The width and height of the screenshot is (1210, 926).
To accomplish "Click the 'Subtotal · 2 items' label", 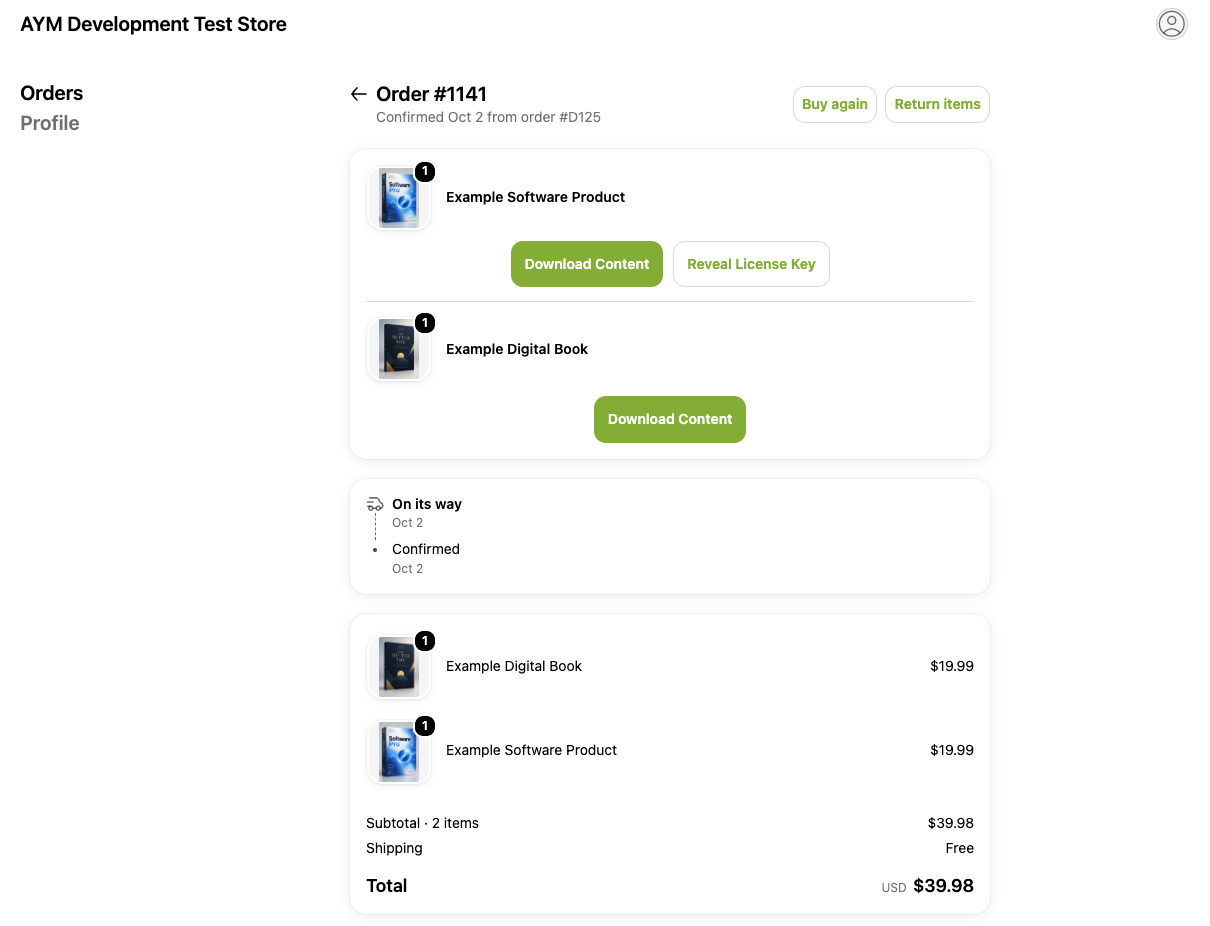I will (x=422, y=823).
